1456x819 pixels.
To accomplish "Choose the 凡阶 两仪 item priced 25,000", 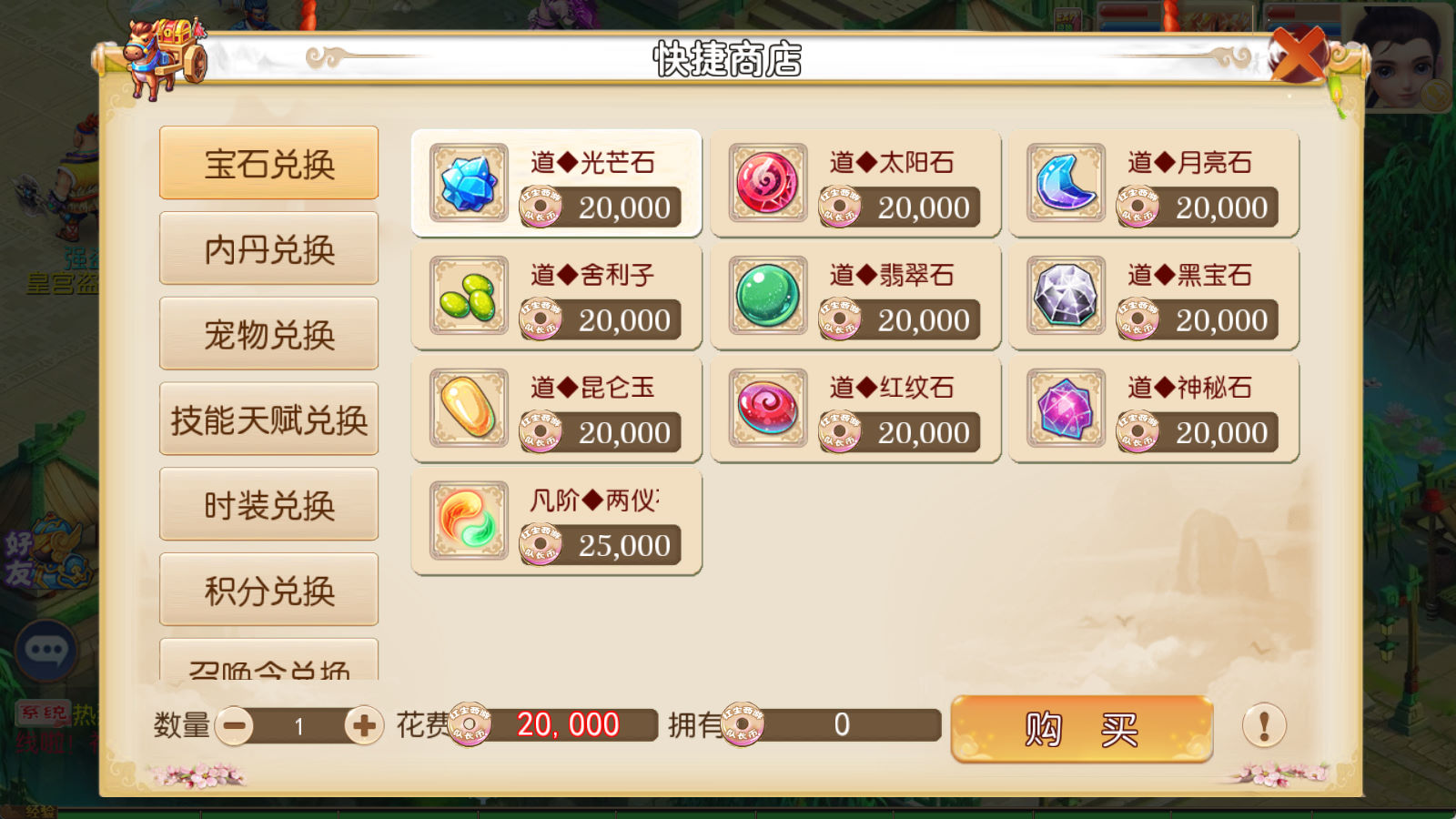I will [557, 521].
